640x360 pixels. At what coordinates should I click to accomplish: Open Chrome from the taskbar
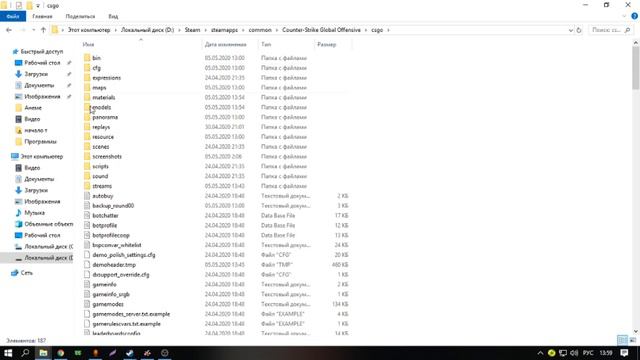pos(60,353)
